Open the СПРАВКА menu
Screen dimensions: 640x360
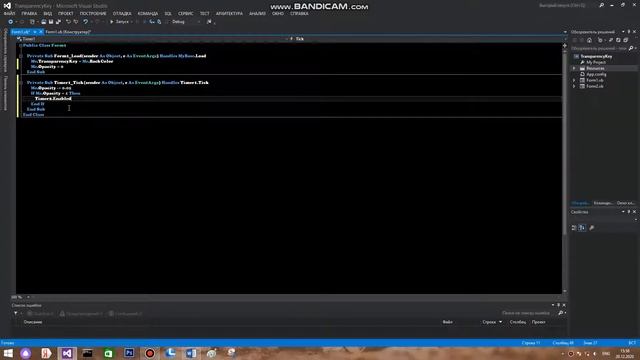299,13
